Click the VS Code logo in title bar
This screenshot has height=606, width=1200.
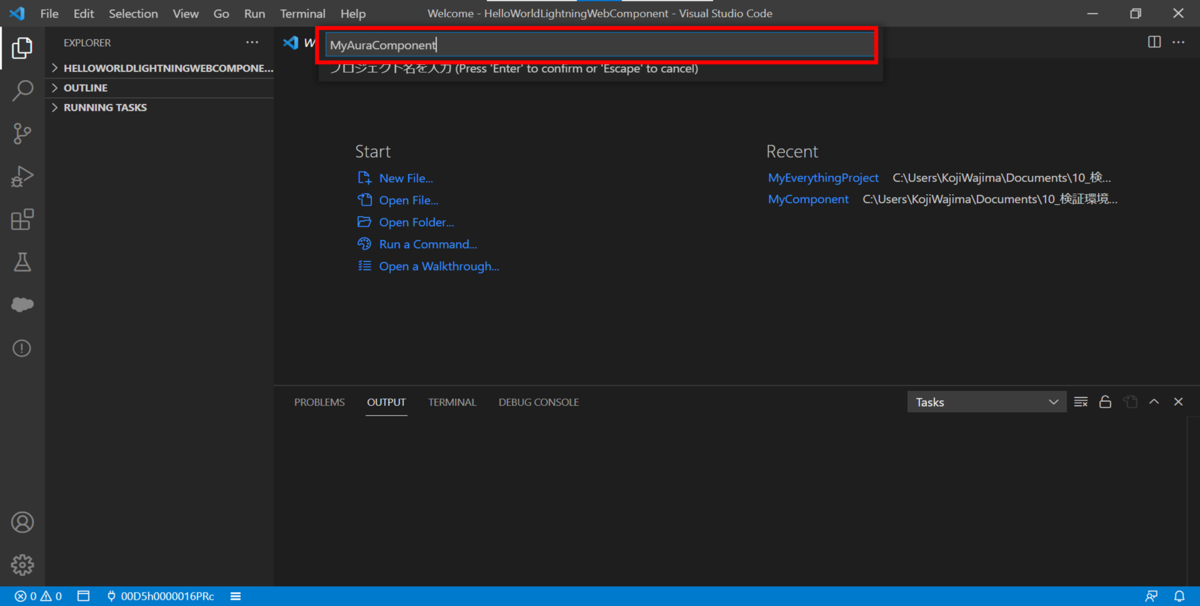pyautogui.click(x=17, y=14)
